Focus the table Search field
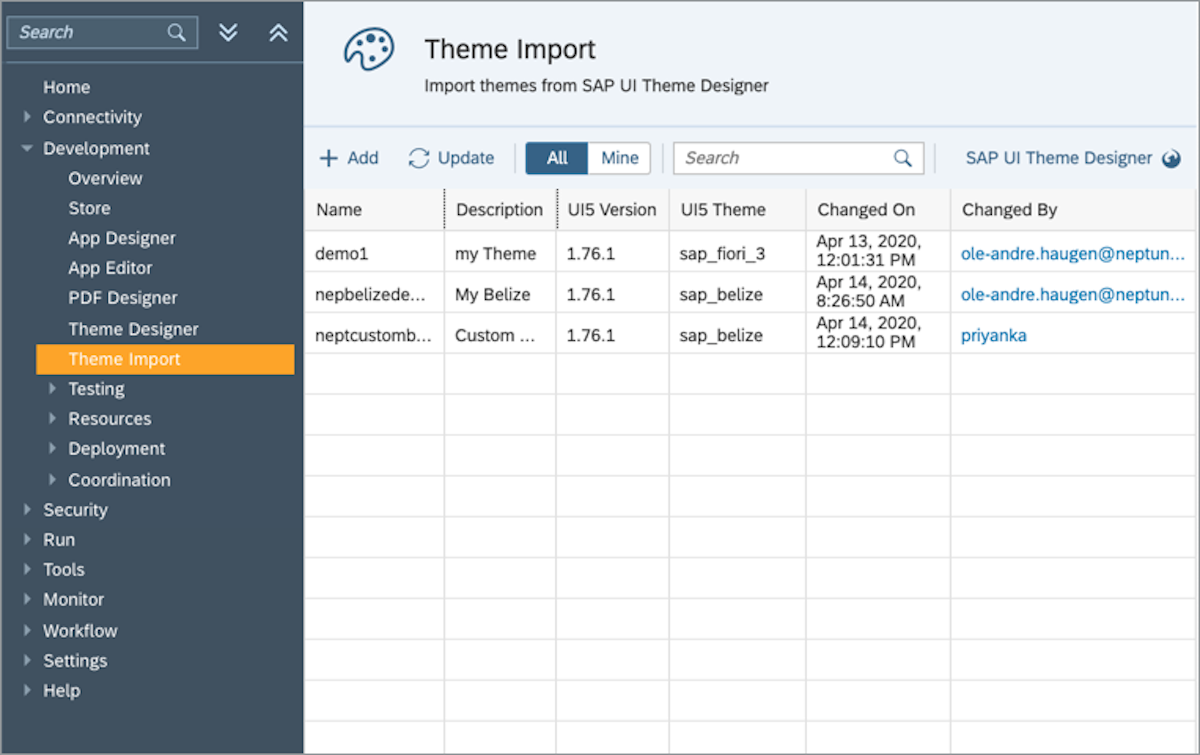This screenshot has height=755, width=1200. click(798, 158)
